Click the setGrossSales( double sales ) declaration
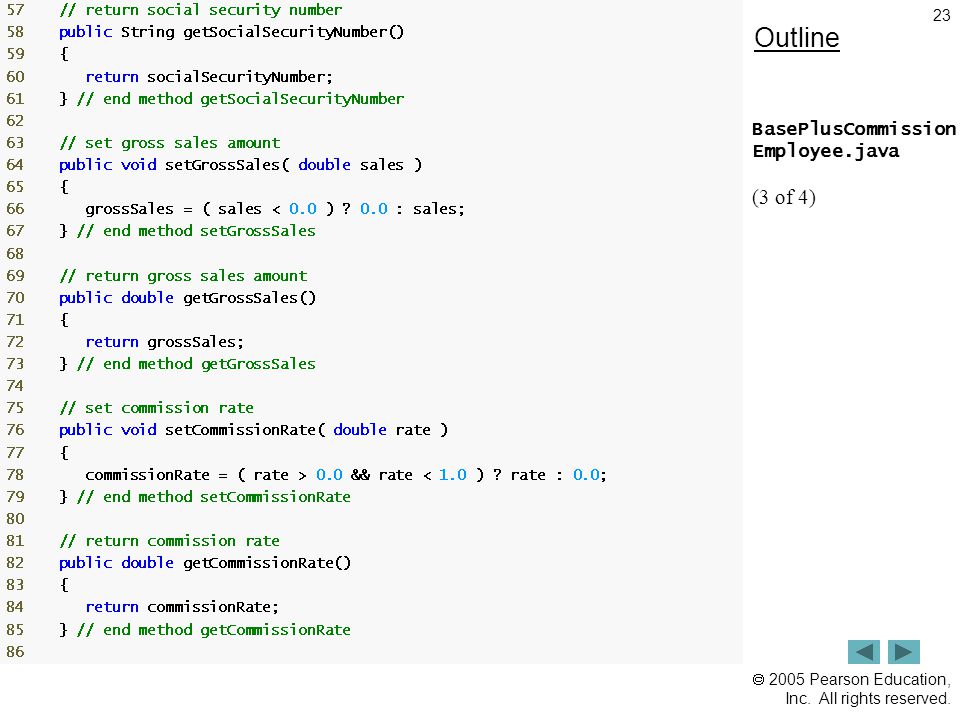The height and width of the screenshot is (720, 960). [x=241, y=165]
